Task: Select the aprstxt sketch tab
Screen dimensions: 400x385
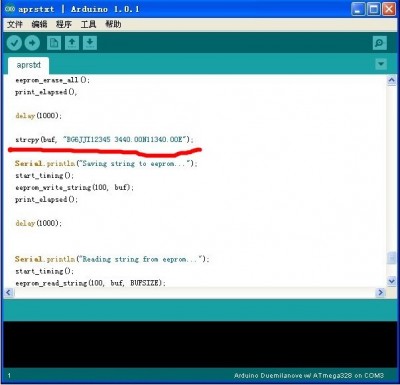Action: pos(29,65)
